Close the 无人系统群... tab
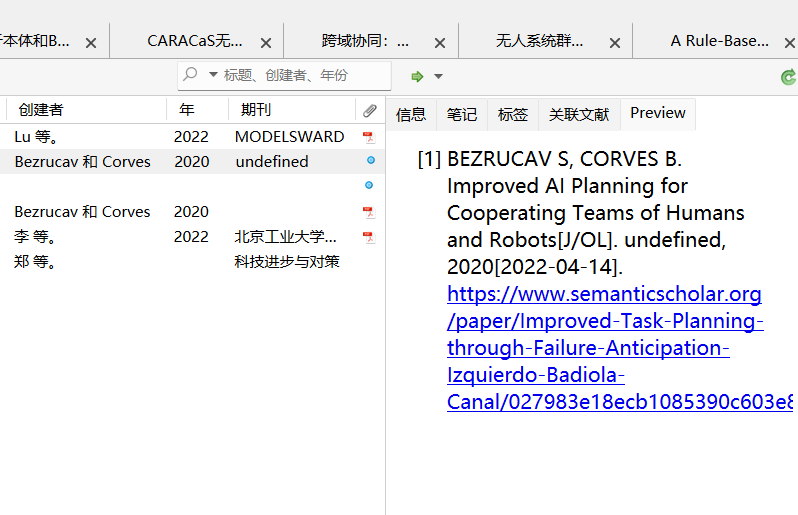The image size is (798, 515). pos(615,43)
